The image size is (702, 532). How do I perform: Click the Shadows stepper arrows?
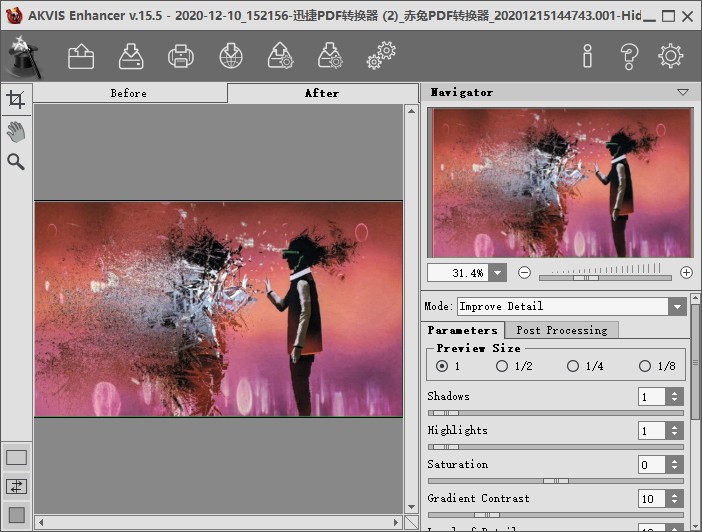(674, 396)
